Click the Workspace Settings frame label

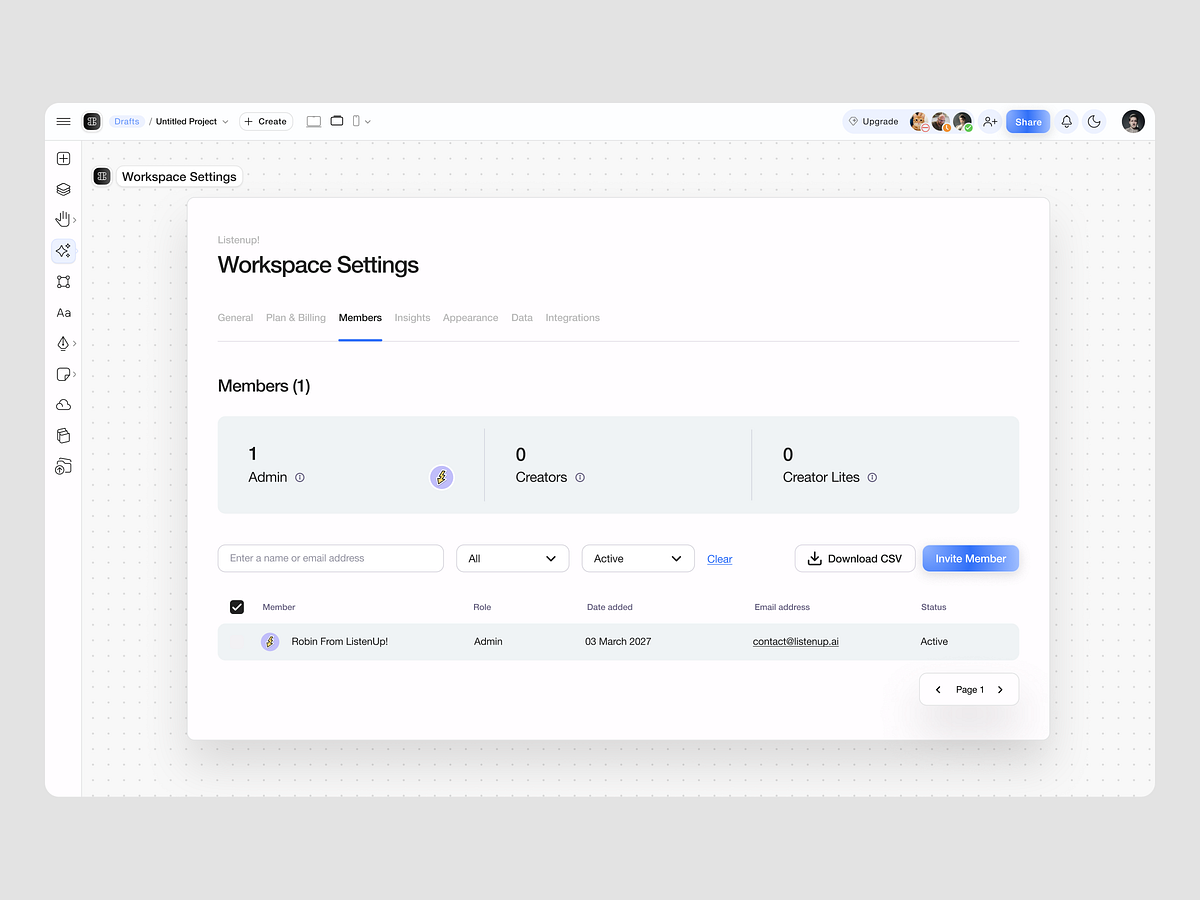[x=180, y=176]
